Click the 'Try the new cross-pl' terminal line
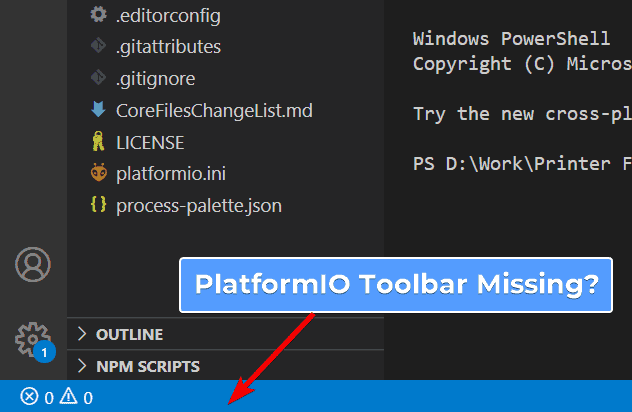 (522, 114)
